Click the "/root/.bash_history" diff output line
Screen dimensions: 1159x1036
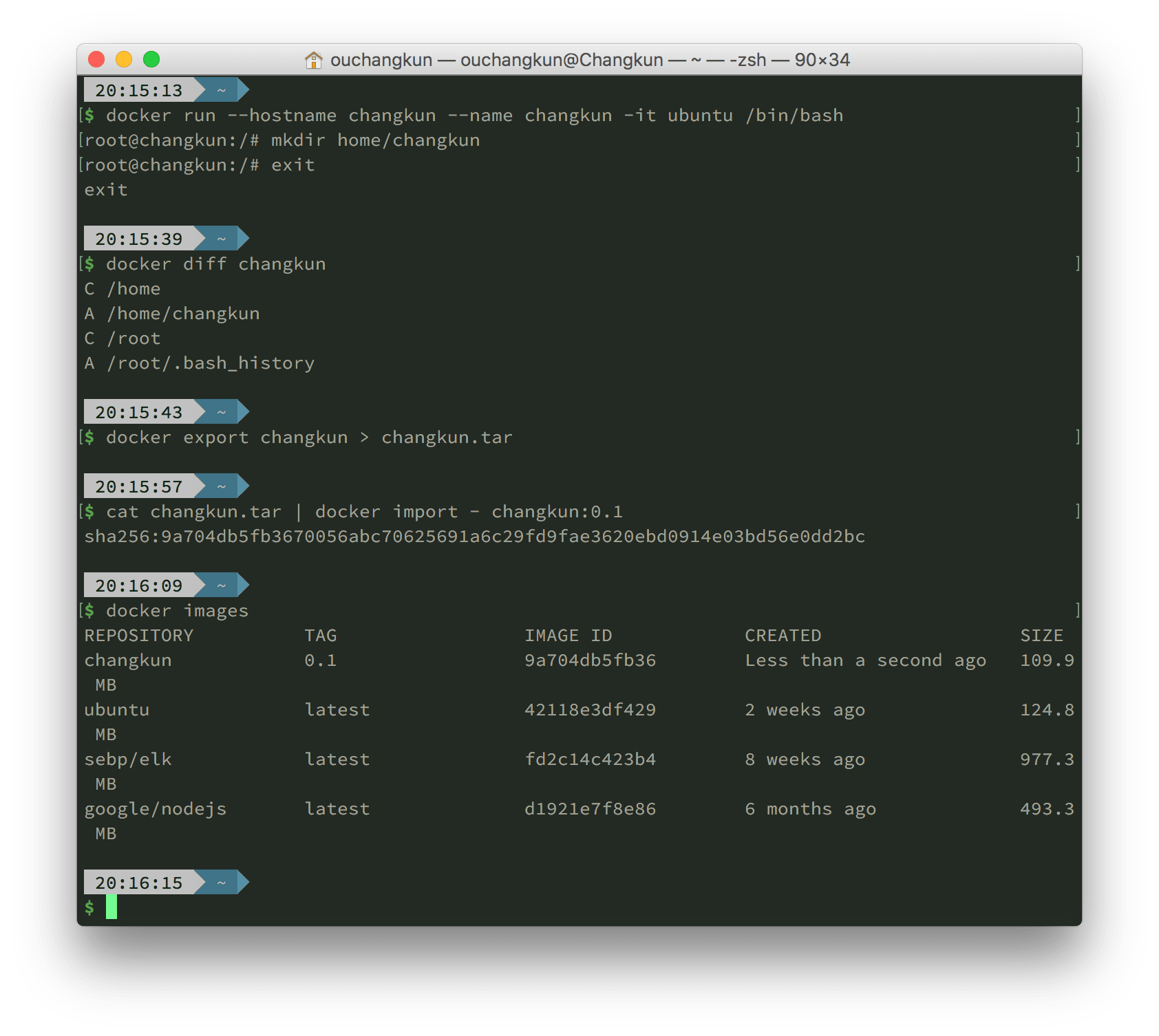[x=210, y=363]
